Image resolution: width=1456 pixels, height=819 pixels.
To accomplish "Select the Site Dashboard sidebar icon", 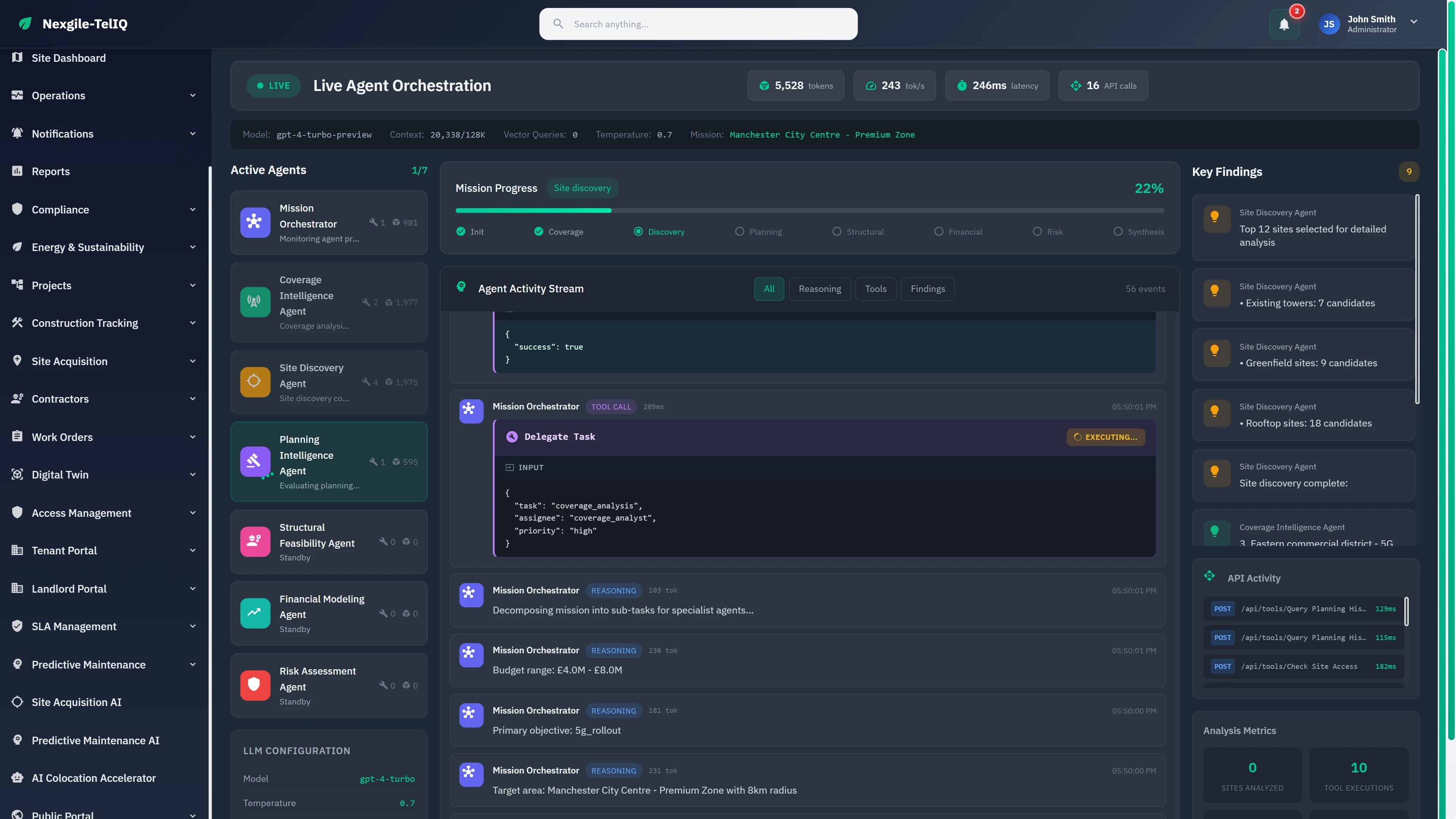I will pyautogui.click(x=17, y=58).
